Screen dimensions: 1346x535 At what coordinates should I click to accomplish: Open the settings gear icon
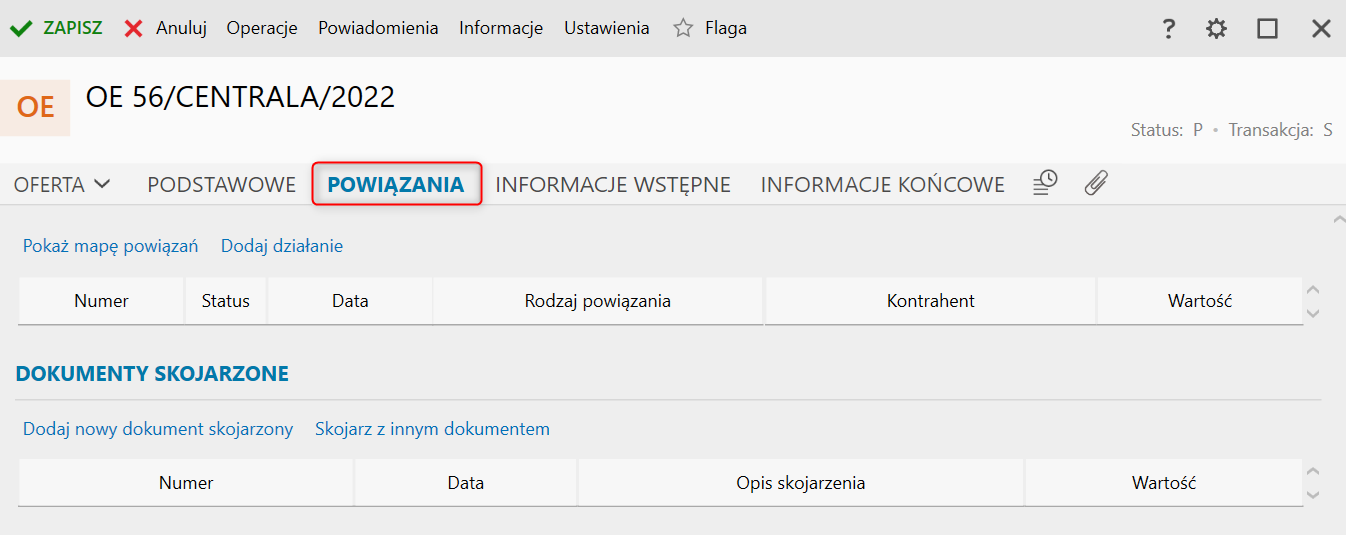[1216, 29]
